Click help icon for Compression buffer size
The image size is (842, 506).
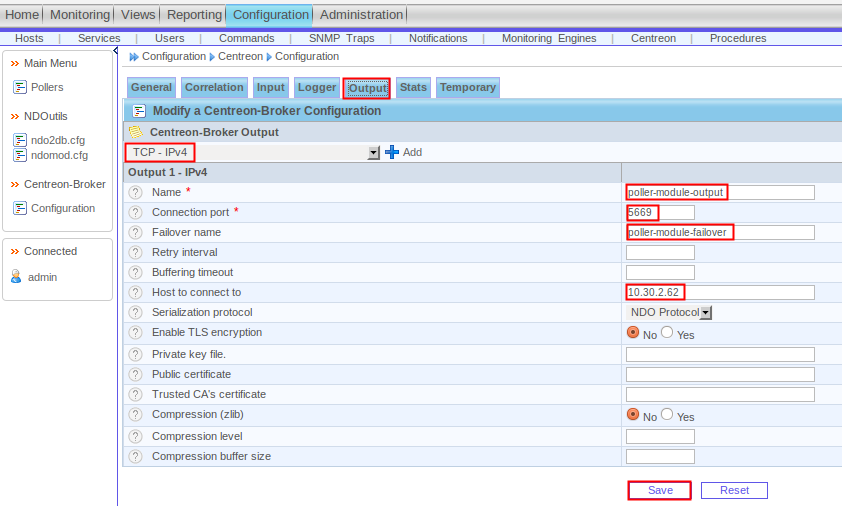click(x=135, y=456)
